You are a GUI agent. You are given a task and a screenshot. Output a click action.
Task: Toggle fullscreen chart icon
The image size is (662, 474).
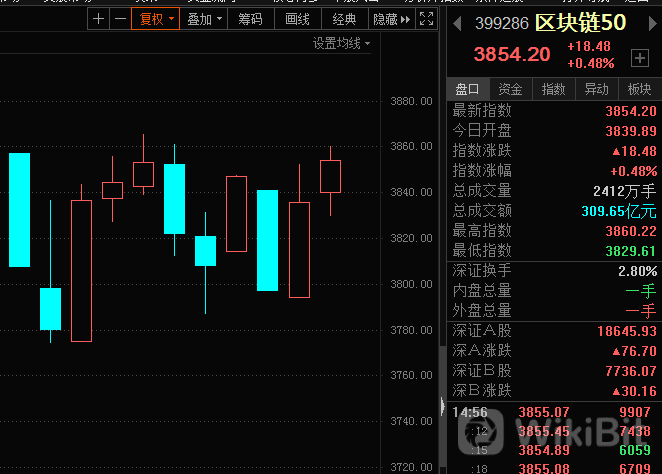click(426, 19)
